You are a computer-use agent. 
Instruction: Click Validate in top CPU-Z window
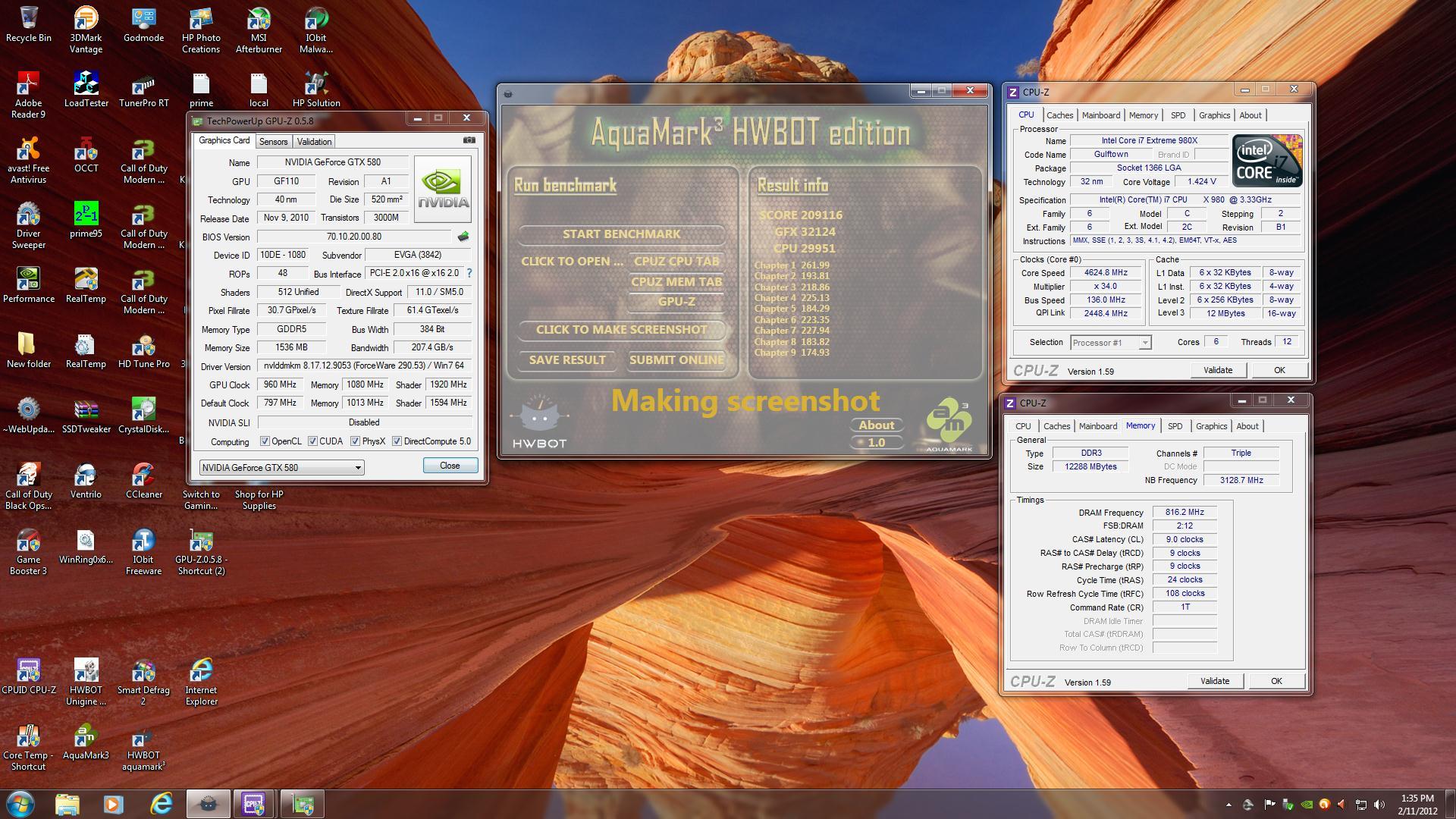[1218, 370]
